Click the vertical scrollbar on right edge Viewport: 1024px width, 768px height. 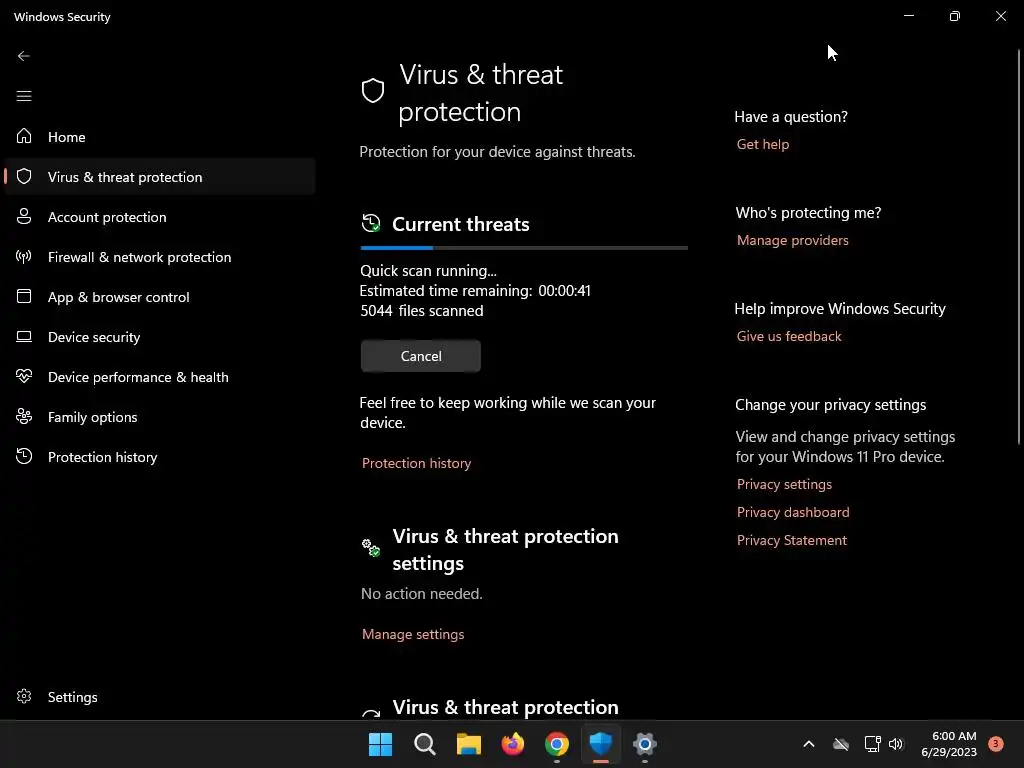point(1019,248)
